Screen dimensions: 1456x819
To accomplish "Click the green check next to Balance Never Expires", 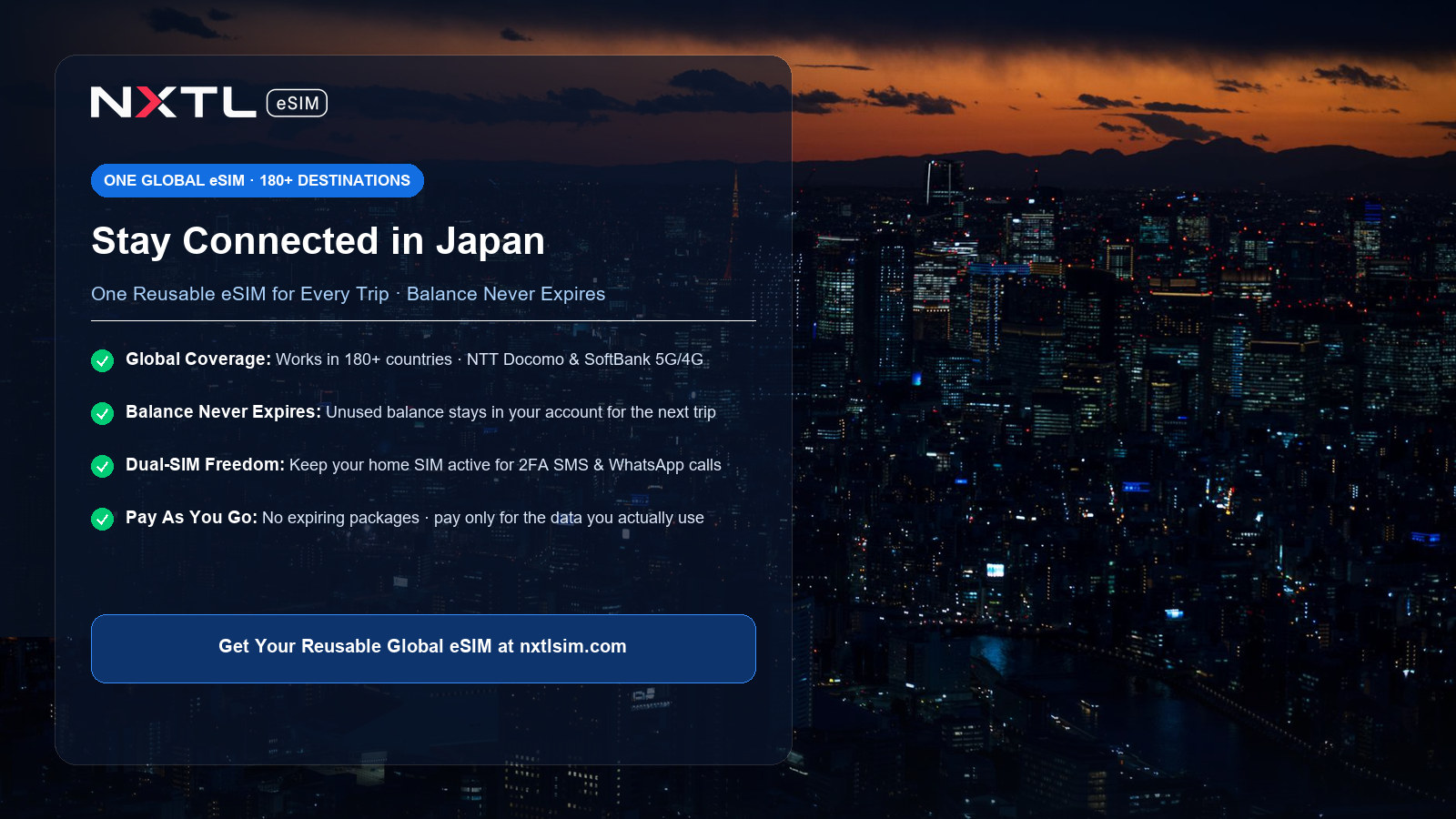I will click(102, 413).
